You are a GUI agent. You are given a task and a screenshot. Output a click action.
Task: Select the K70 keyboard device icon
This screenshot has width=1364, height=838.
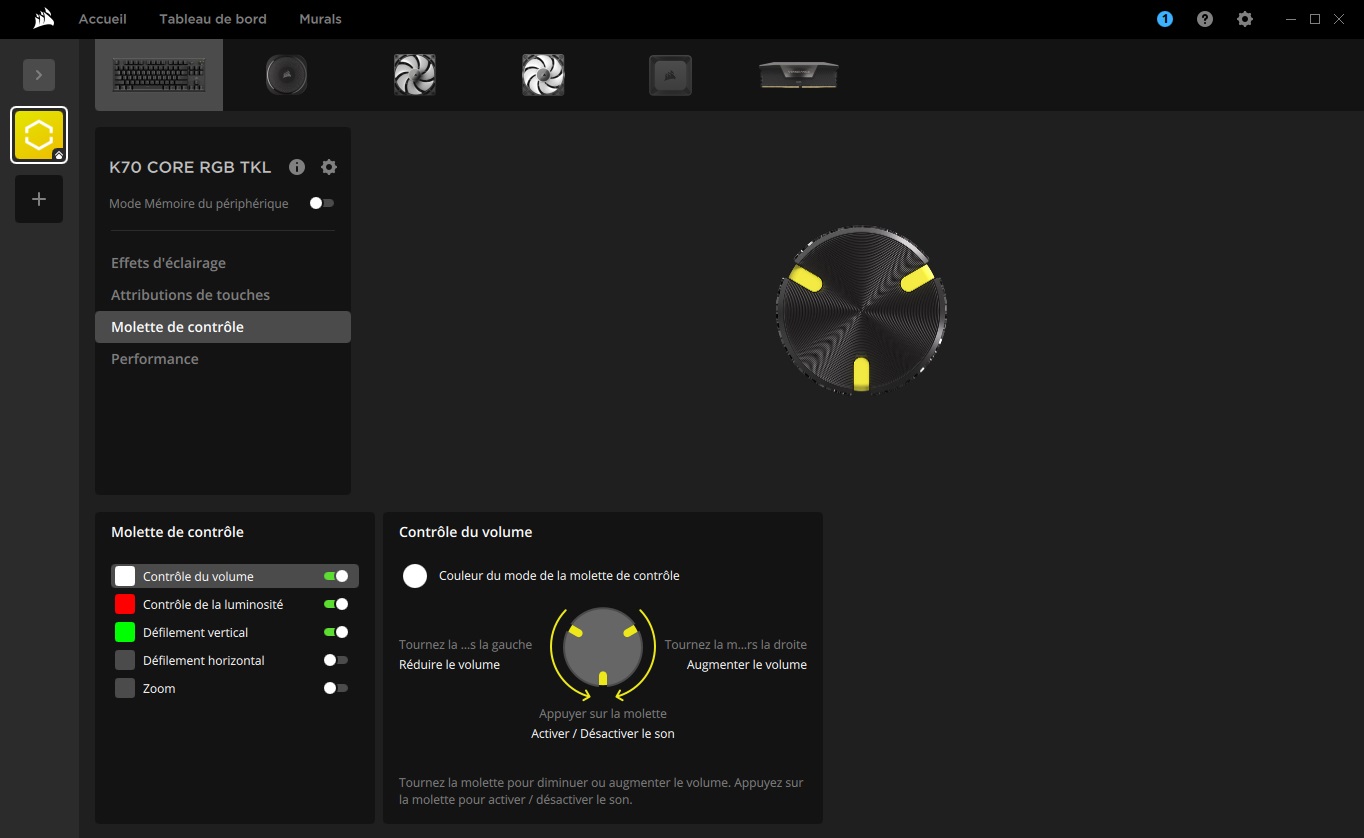pyautogui.click(x=159, y=75)
